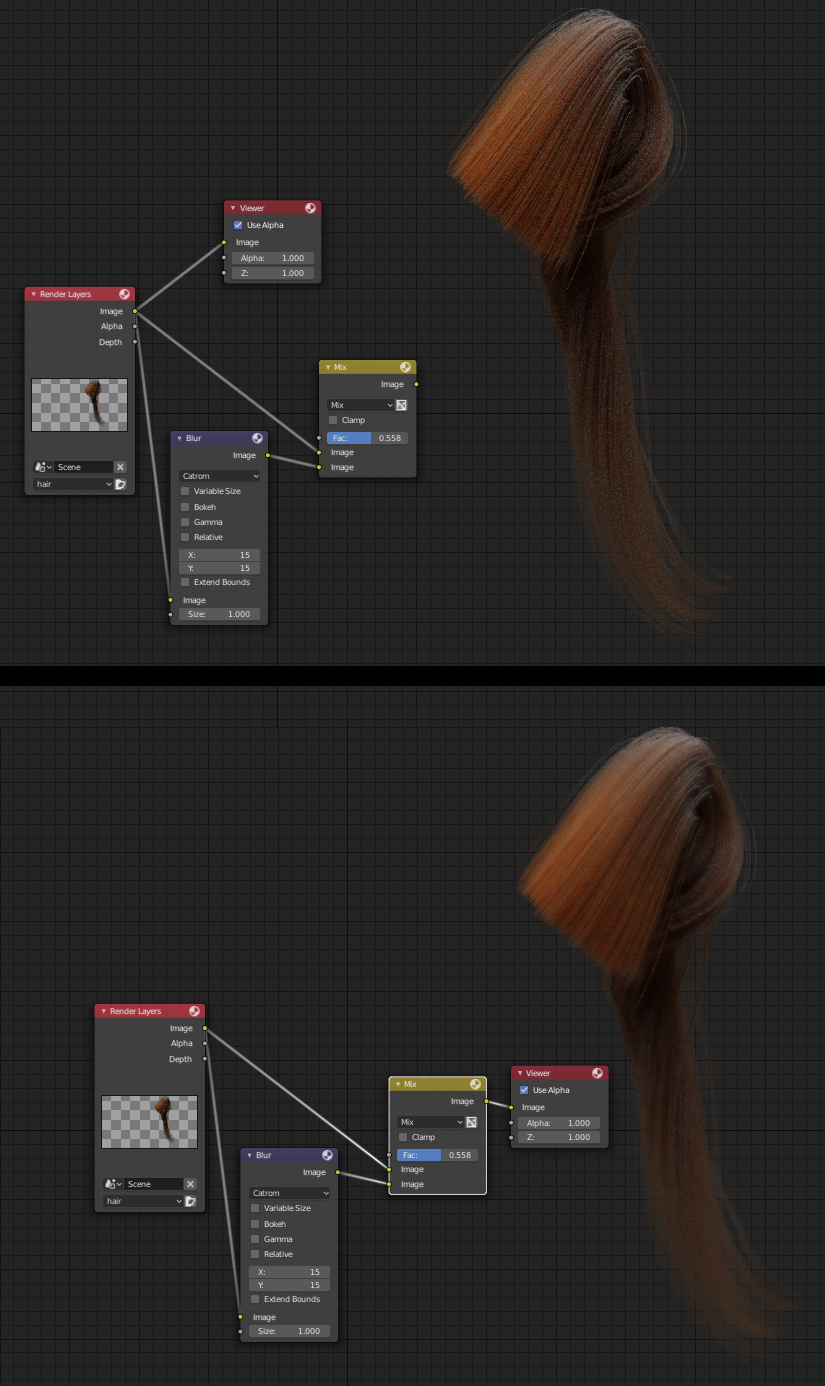Open Mix blend type dropdown in lower Mix node

pos(431,1122)
